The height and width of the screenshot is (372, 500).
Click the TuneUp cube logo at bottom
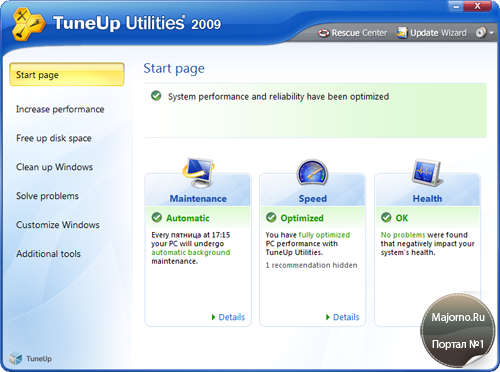click(x=15, y=358)
